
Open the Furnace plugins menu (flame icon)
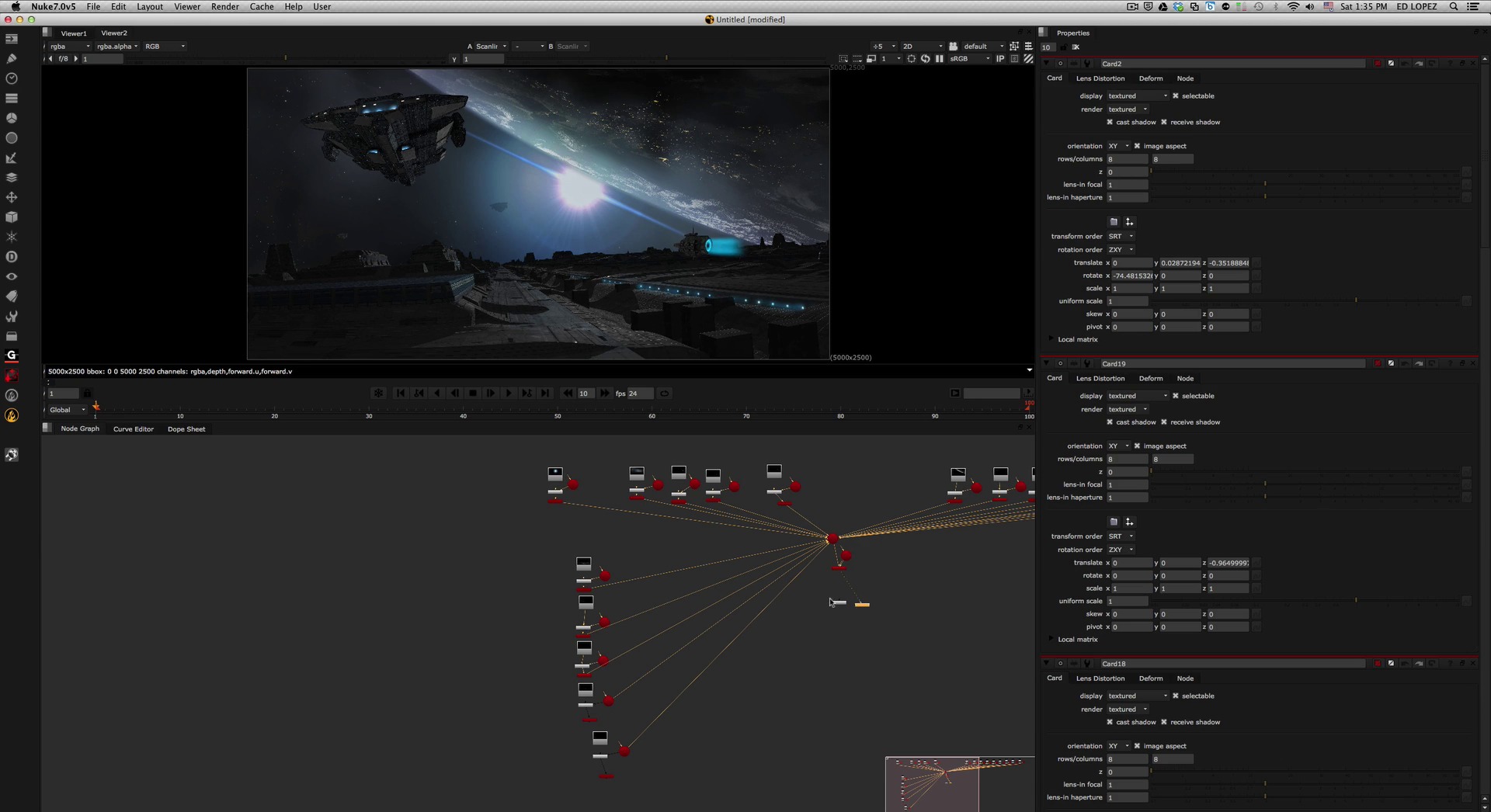tap(12, 415)
